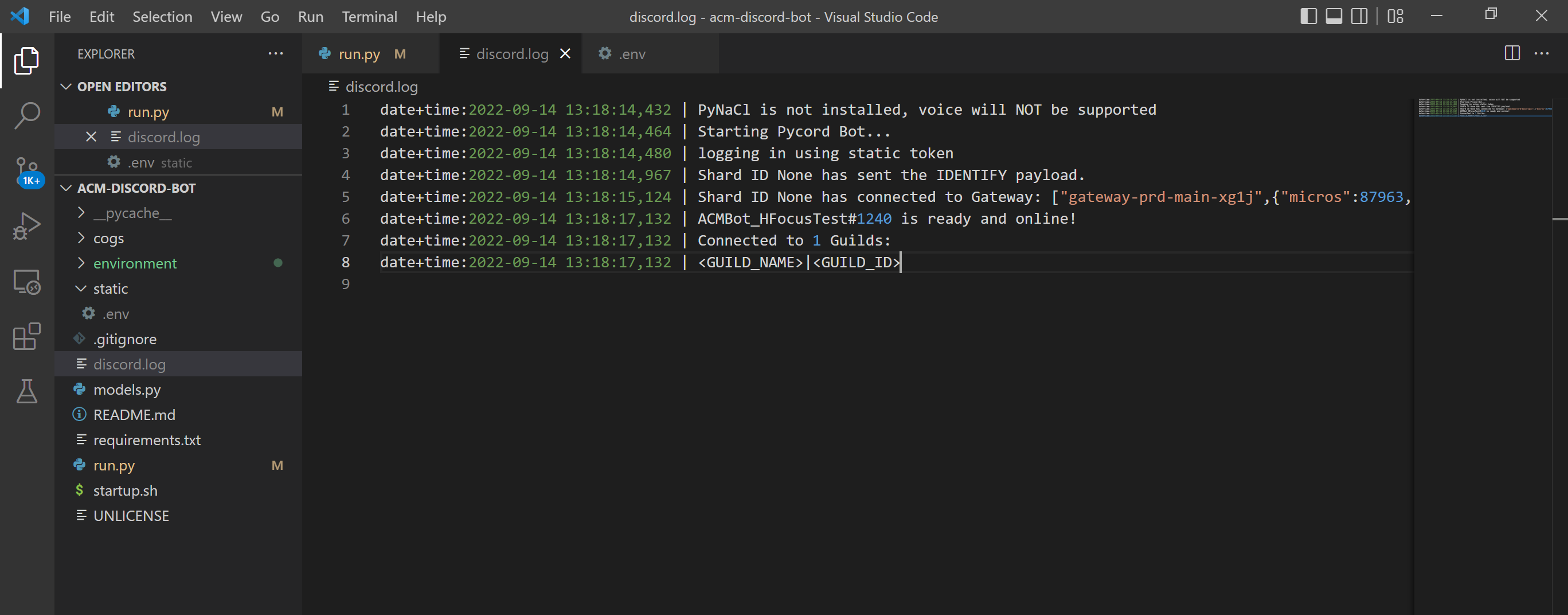Click the 'logging in using static token' line
Screen dimensions: 1568x615
pyautogui.click(x=826, y=153)
